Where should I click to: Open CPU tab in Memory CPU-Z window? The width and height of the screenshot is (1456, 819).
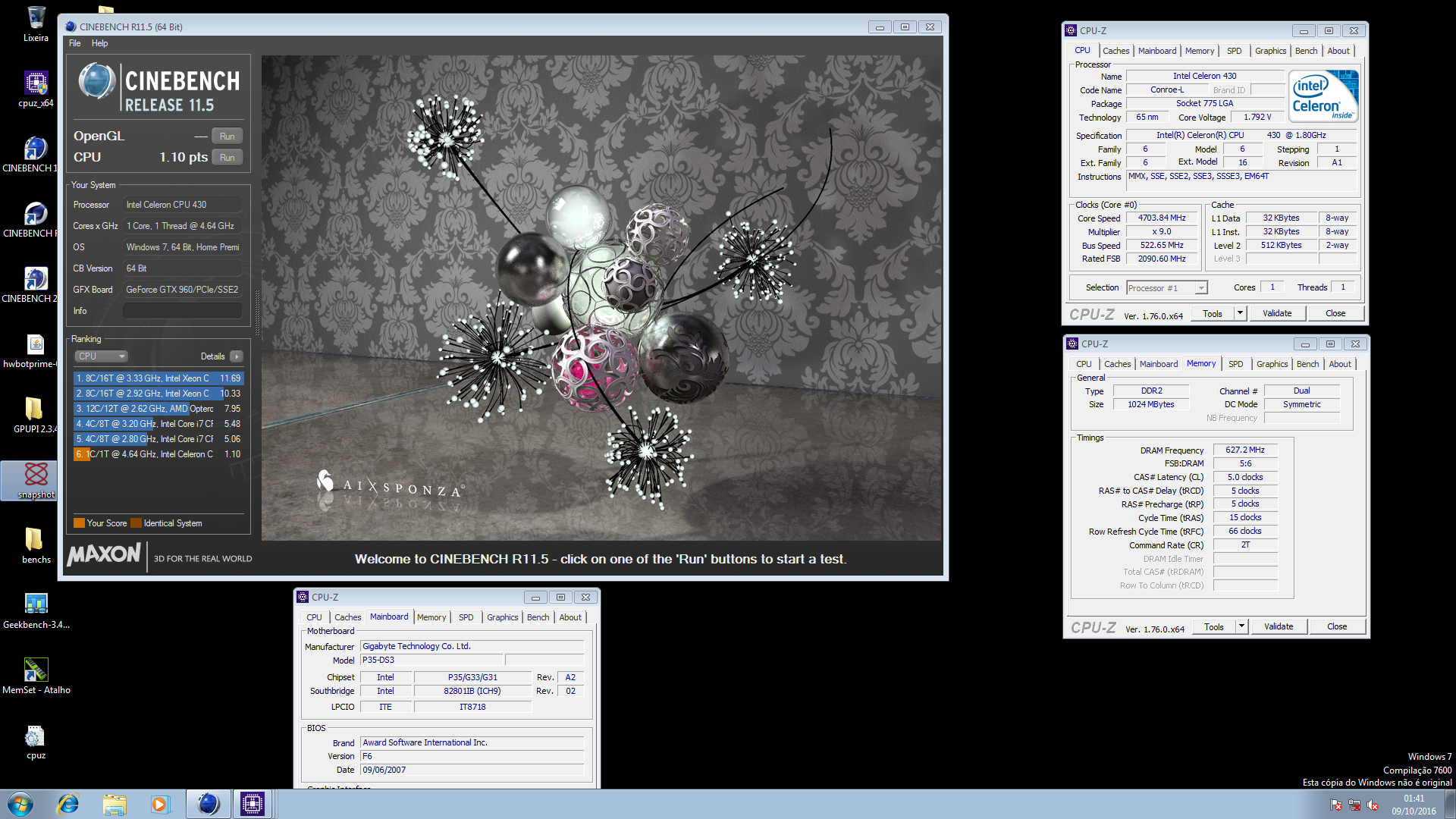point(1084,364)
